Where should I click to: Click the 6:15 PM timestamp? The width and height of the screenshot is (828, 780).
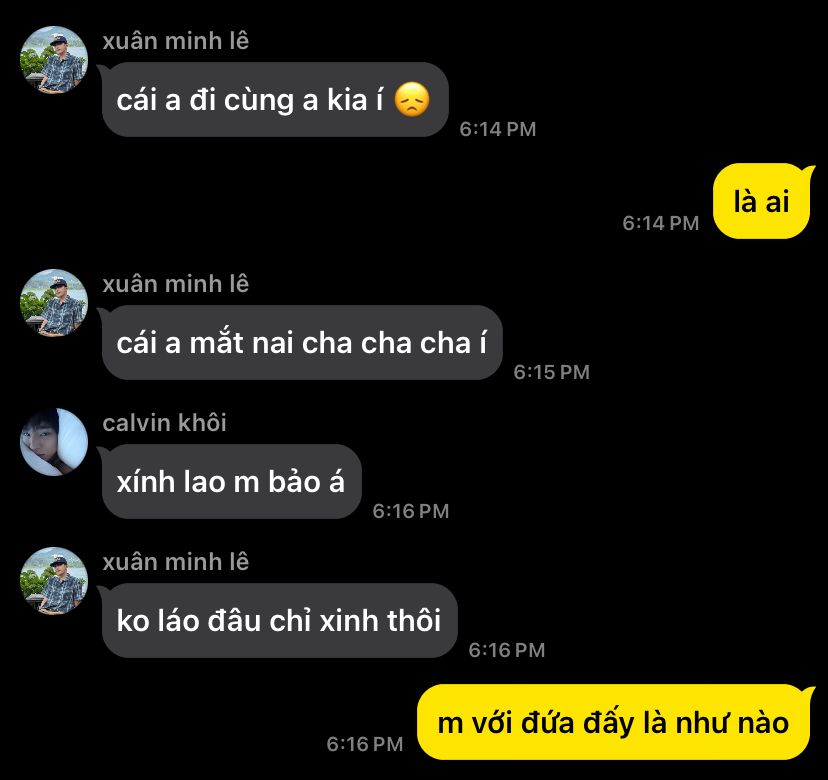(x=551, y=372)
